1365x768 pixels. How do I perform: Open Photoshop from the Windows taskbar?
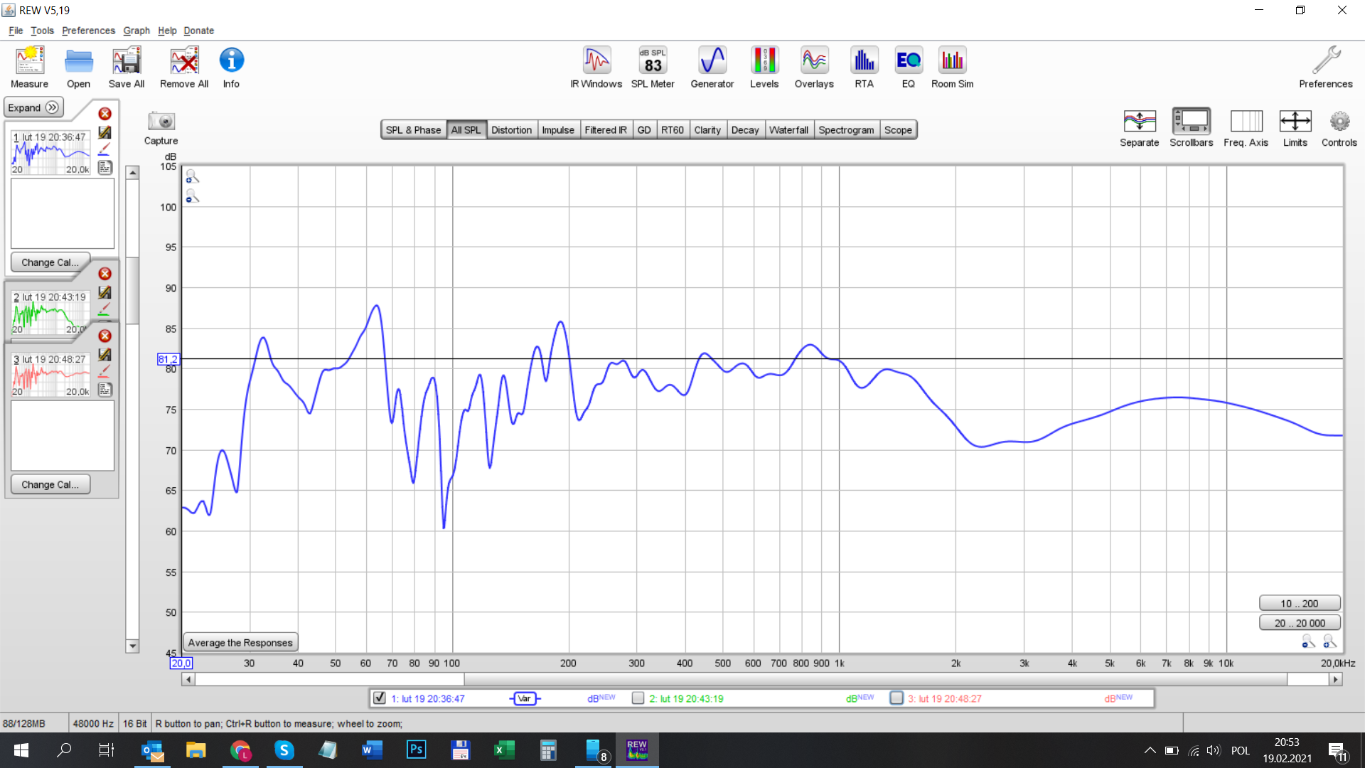[417, 749]
